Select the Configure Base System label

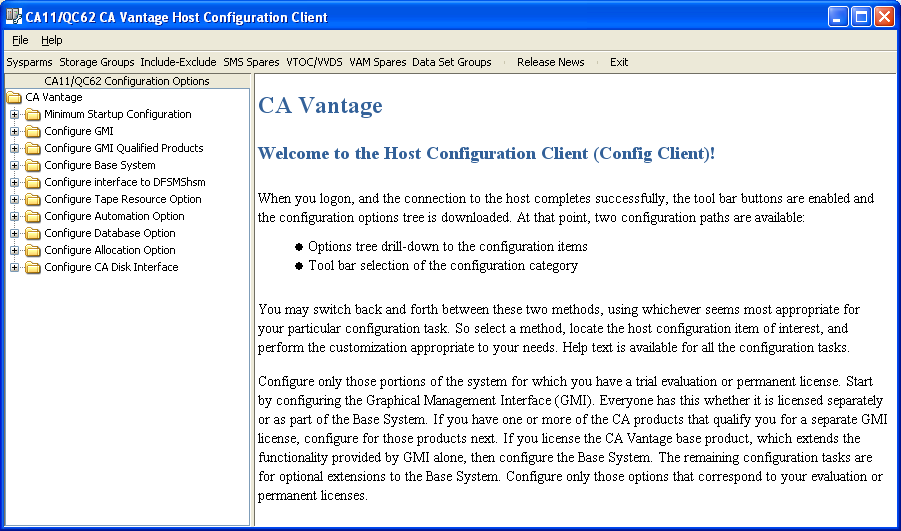[100, 166]
